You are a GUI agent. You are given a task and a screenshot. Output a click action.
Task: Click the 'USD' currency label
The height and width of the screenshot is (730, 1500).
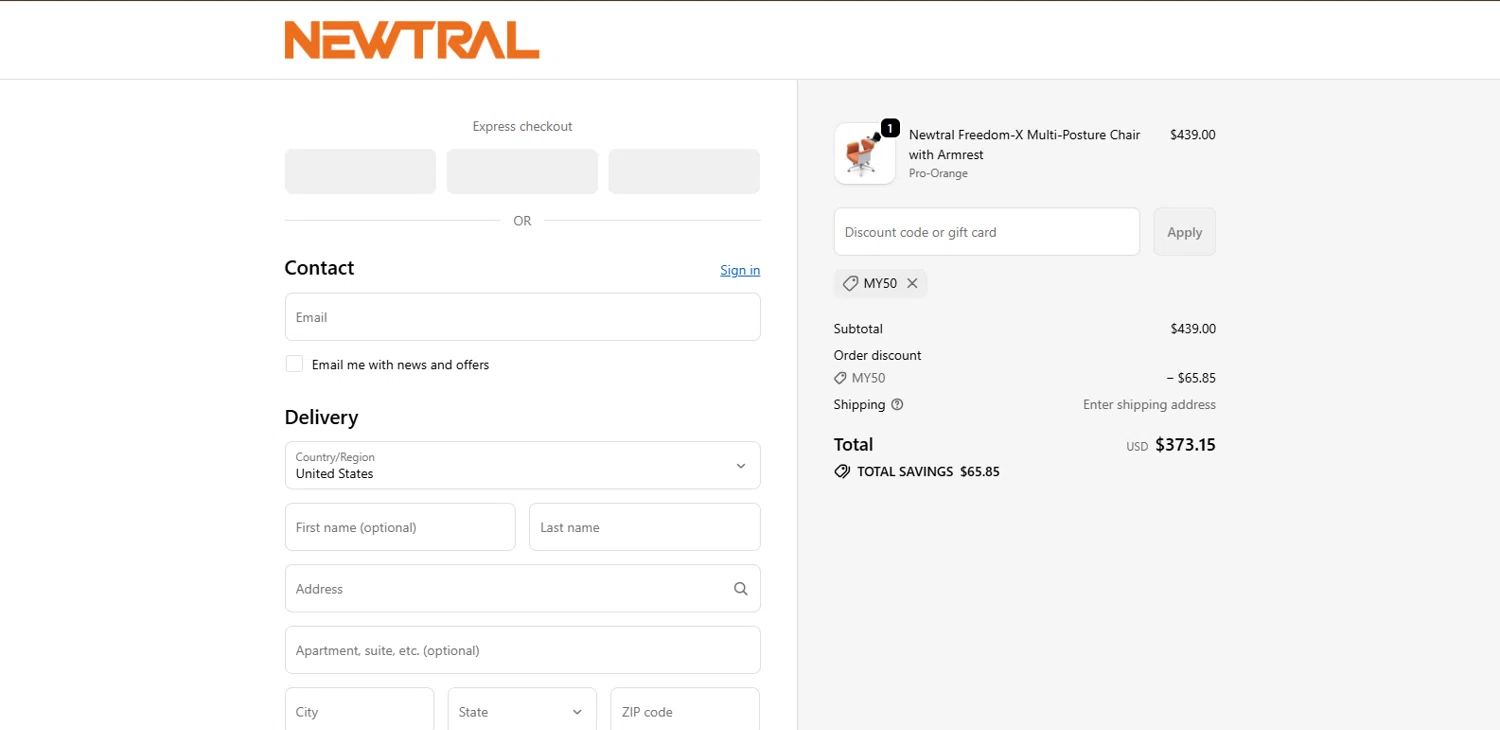1137,447
